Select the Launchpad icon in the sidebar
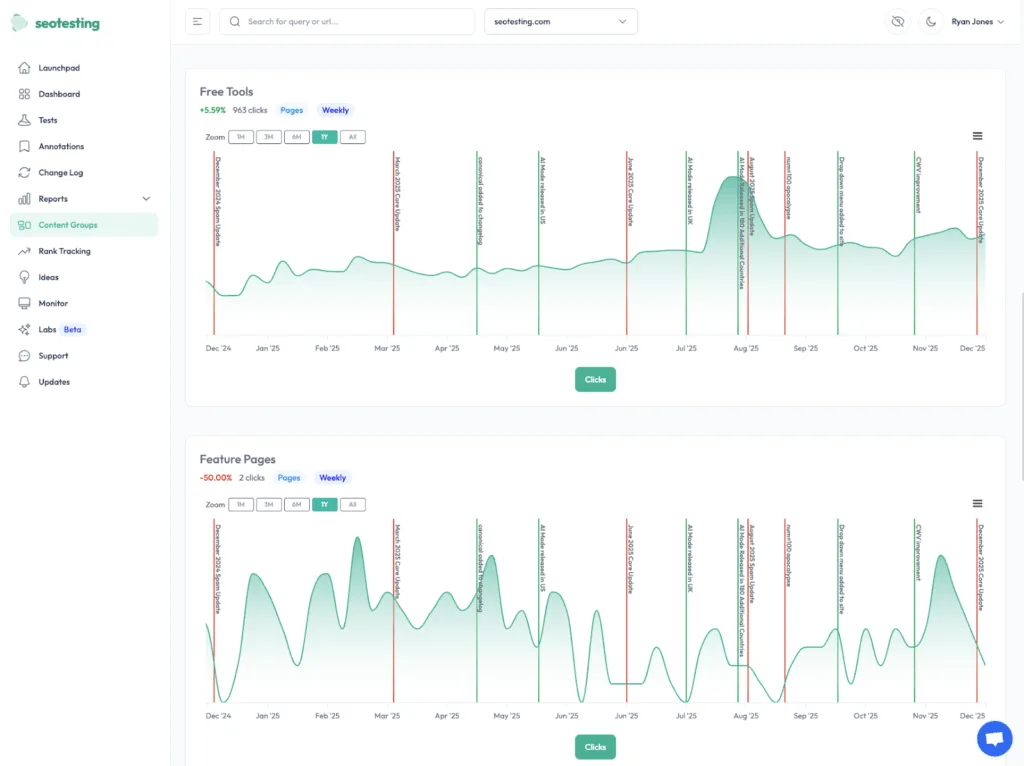 click(x=23, y=67)
